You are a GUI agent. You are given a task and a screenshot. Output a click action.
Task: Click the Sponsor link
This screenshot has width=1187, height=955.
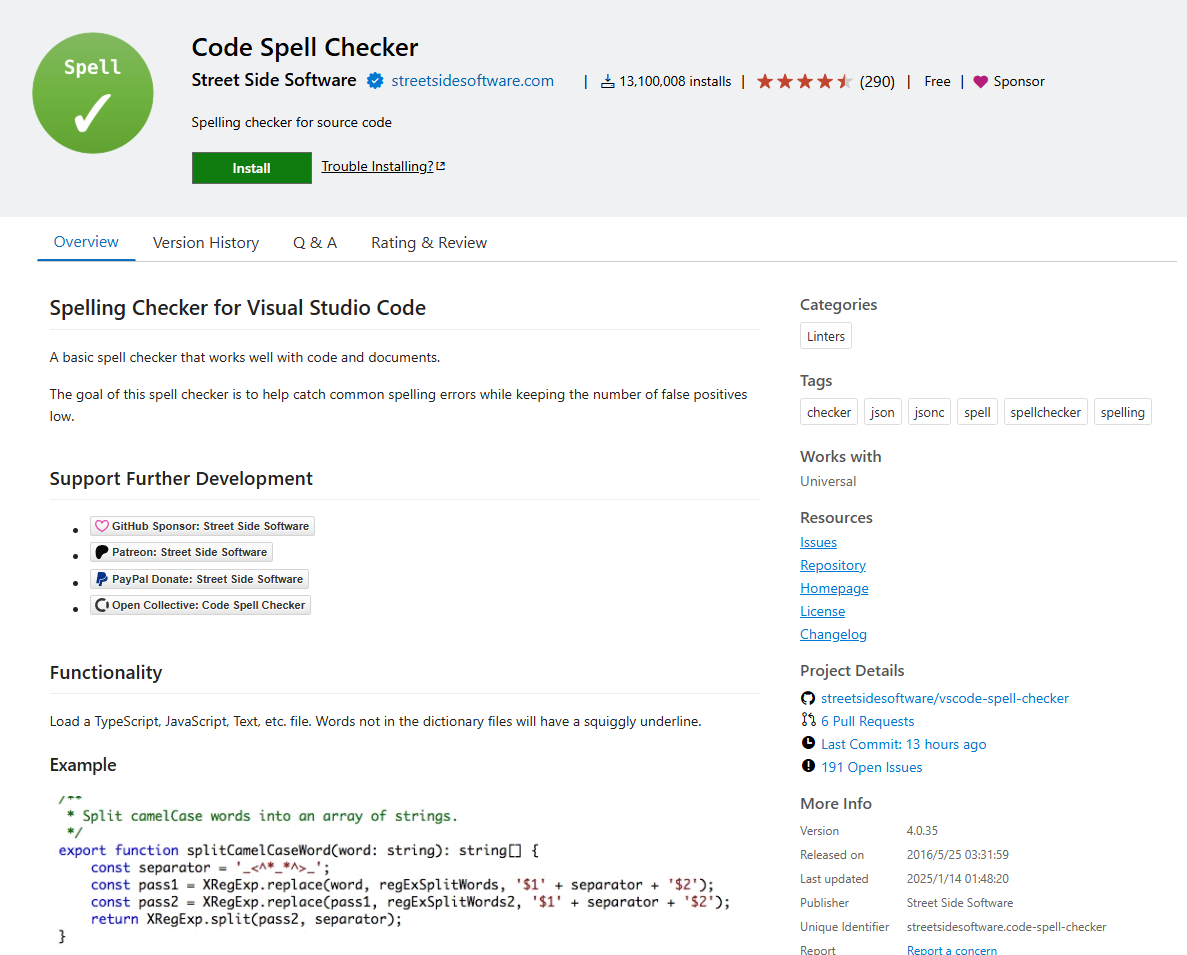click(1019, 82)
